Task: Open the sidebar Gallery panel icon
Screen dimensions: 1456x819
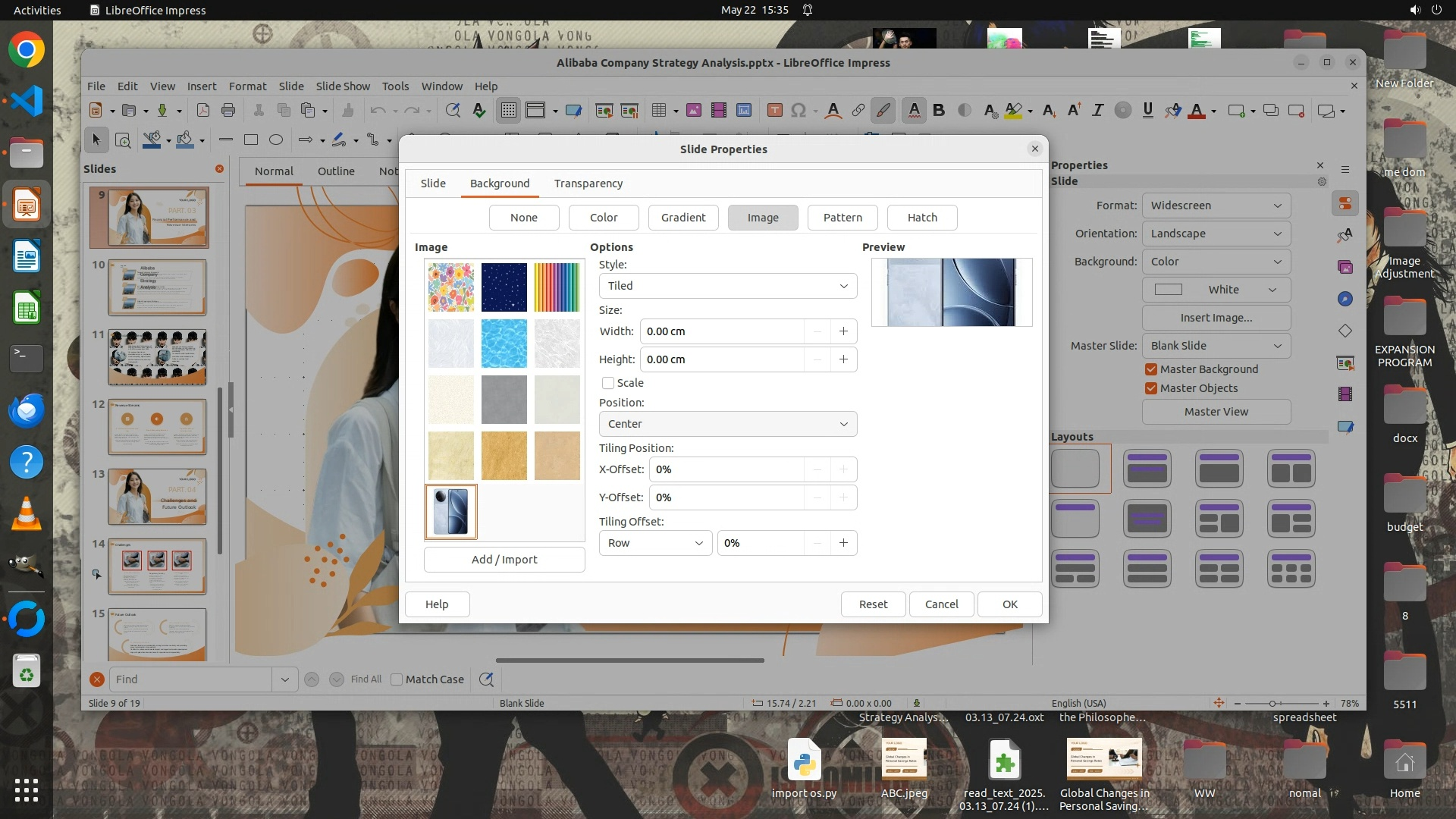Action: 1345,267
